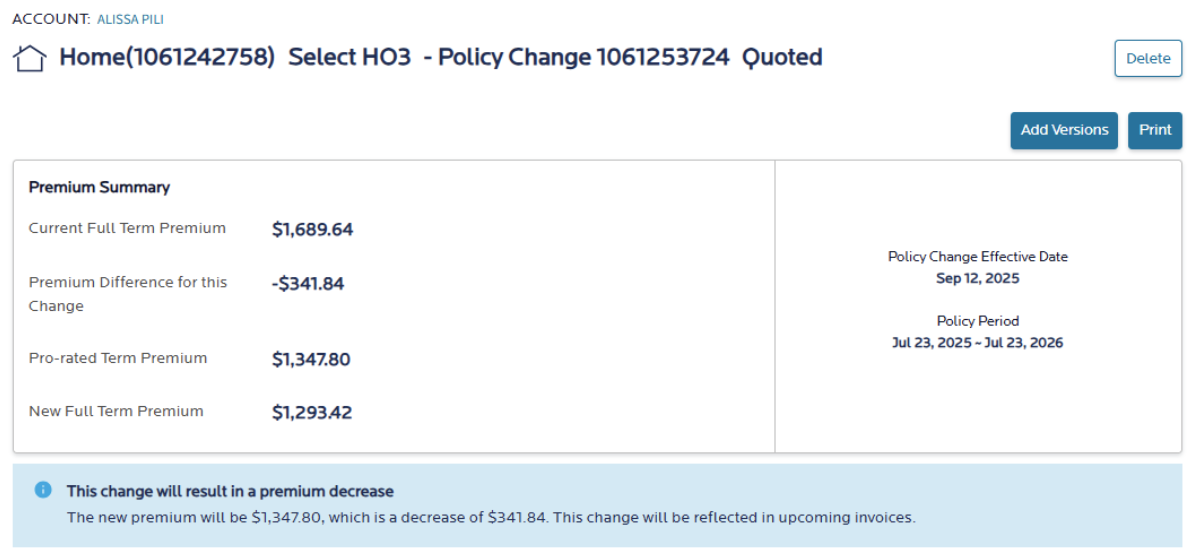Click the Add Versions button

pos(1064,130)
